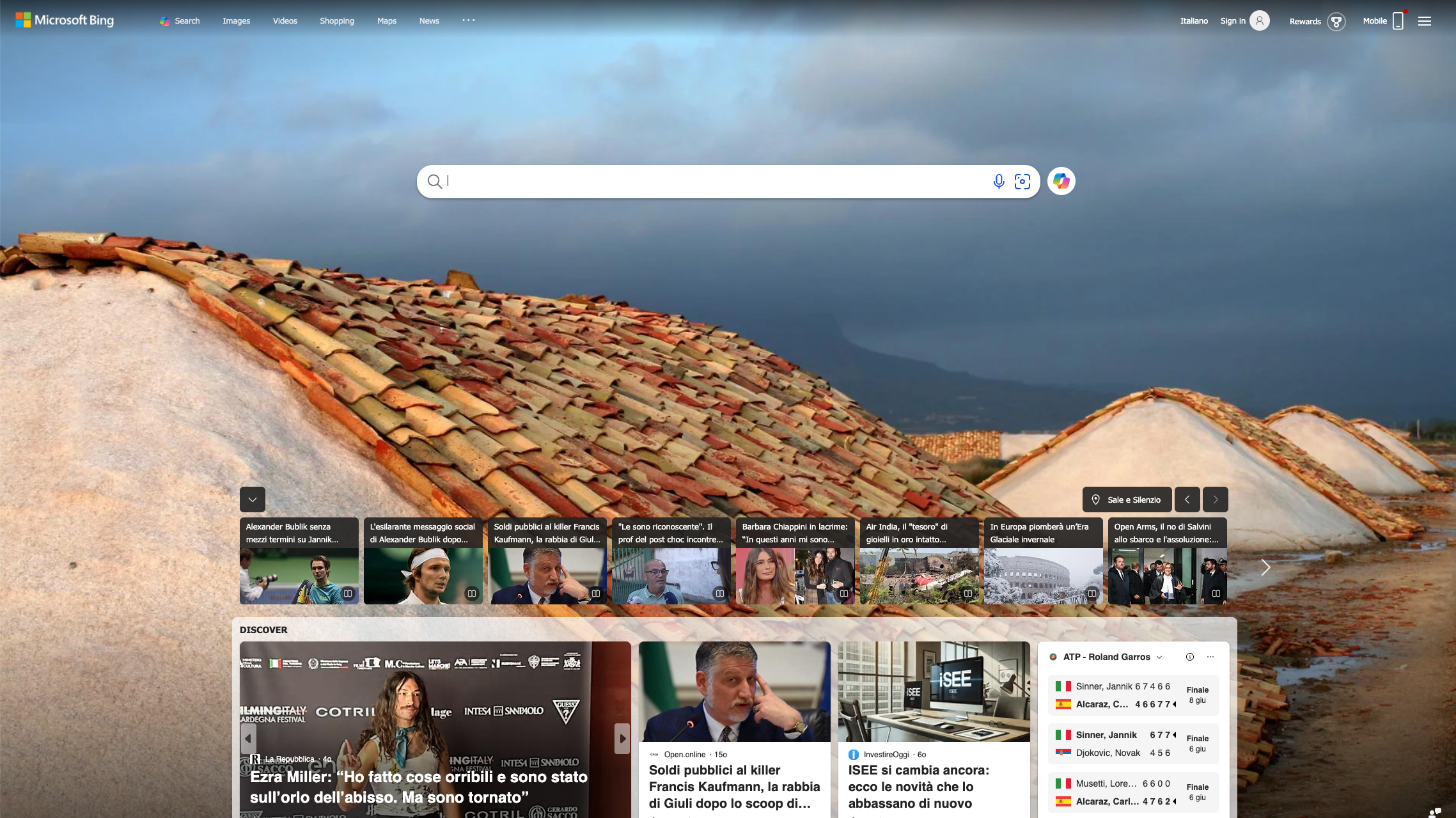Open Soldi pubblici al killer carousel card
The image size is (1456, 818).
pyautogui.click(x=547, y=561)
